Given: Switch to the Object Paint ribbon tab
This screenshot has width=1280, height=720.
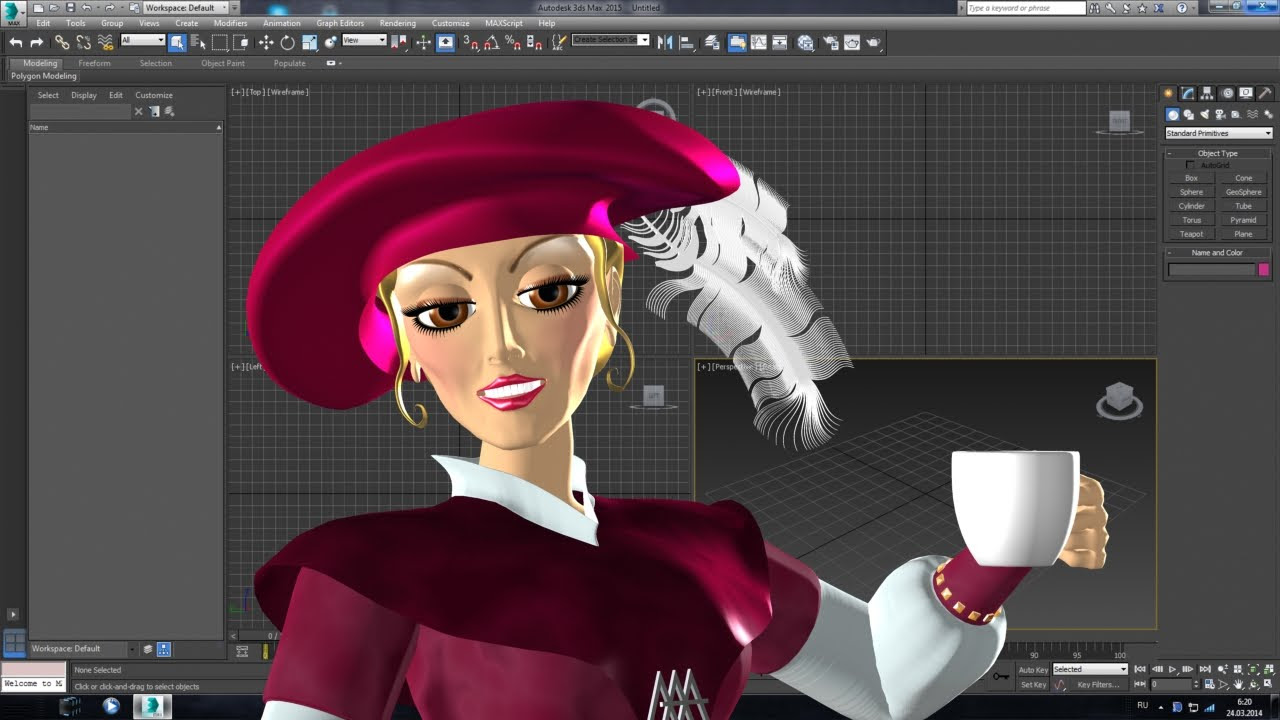Looking at the screenshot, I should [x=222, y=63].
